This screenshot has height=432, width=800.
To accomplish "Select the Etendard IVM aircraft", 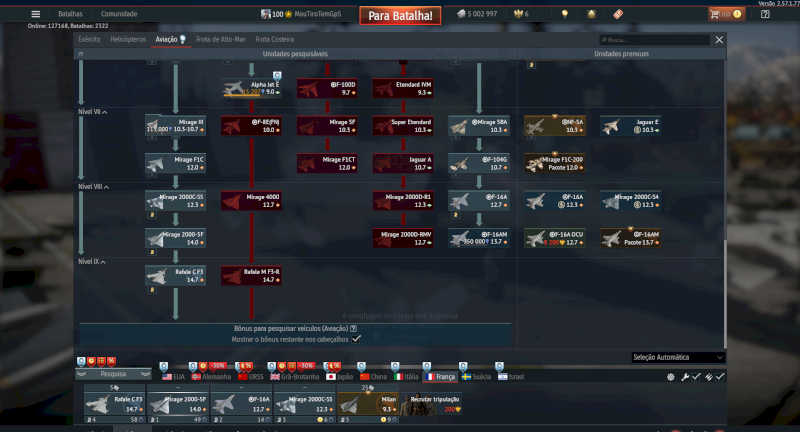I will (x=403, y=88).
